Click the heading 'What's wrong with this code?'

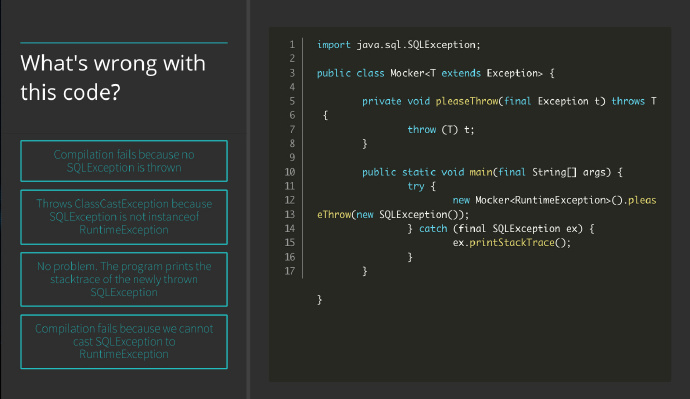click(x=113, y=77)
